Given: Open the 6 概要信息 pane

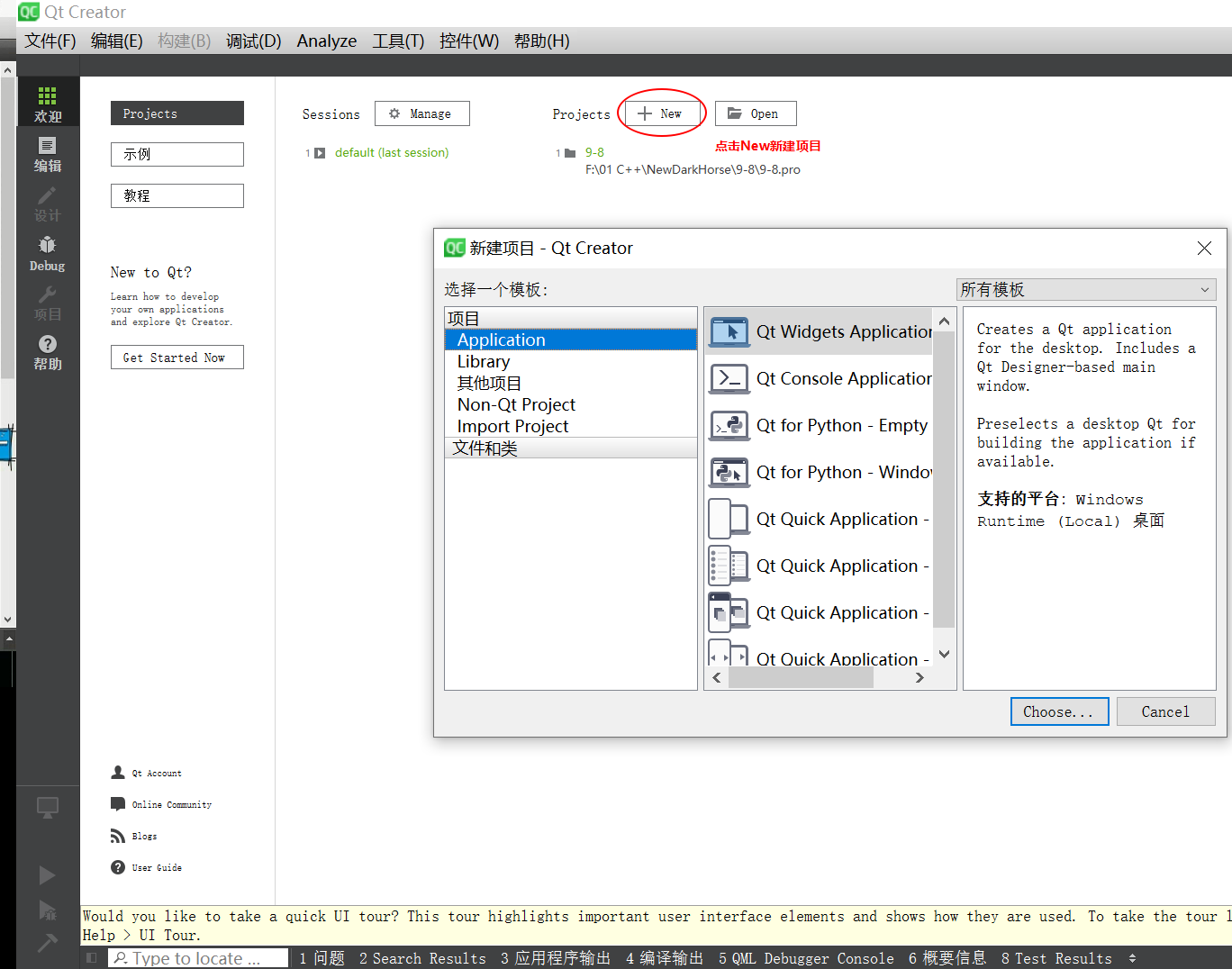Looking at the screenshot, I should [x=947, y=958].
